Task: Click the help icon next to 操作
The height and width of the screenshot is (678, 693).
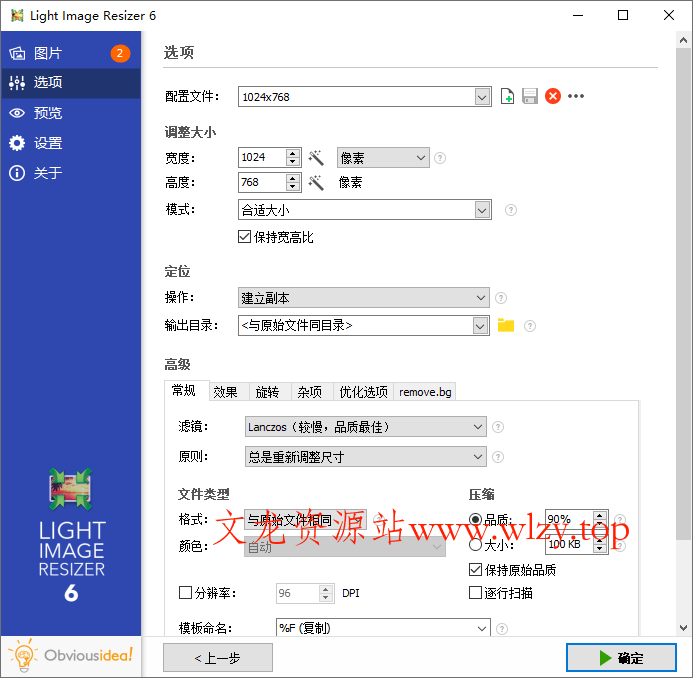Action: tap(501, 298)
